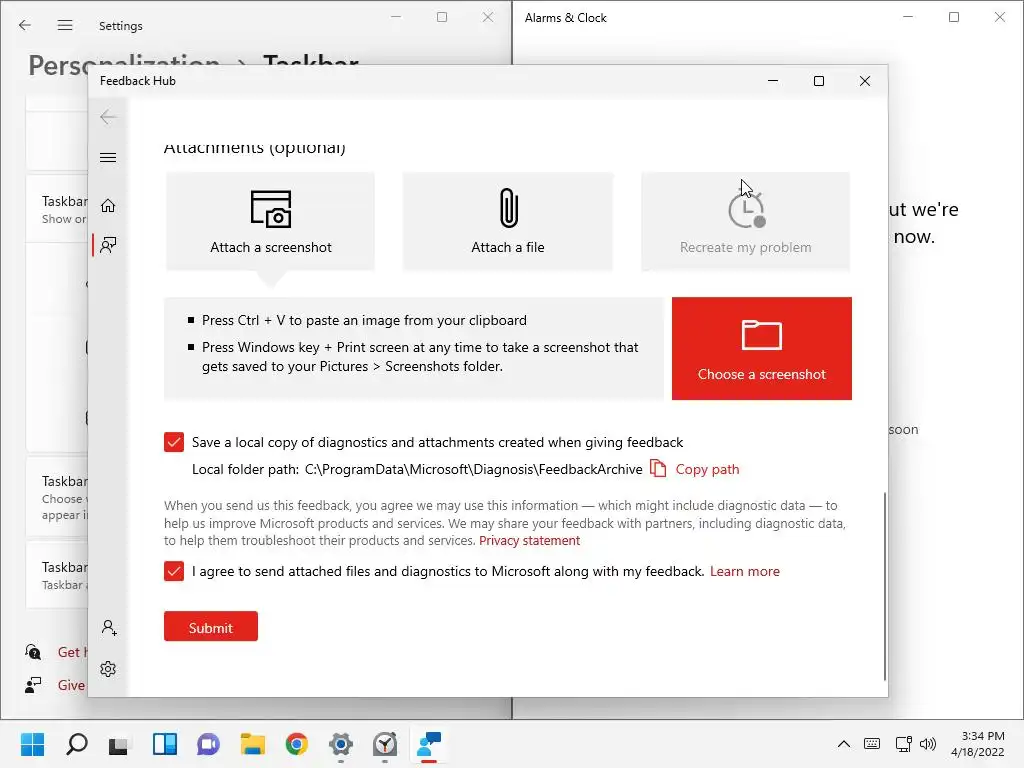Viewport: 1024px width, 768px height.
Task: Open the Learn more link
Action: click(744, 571)
